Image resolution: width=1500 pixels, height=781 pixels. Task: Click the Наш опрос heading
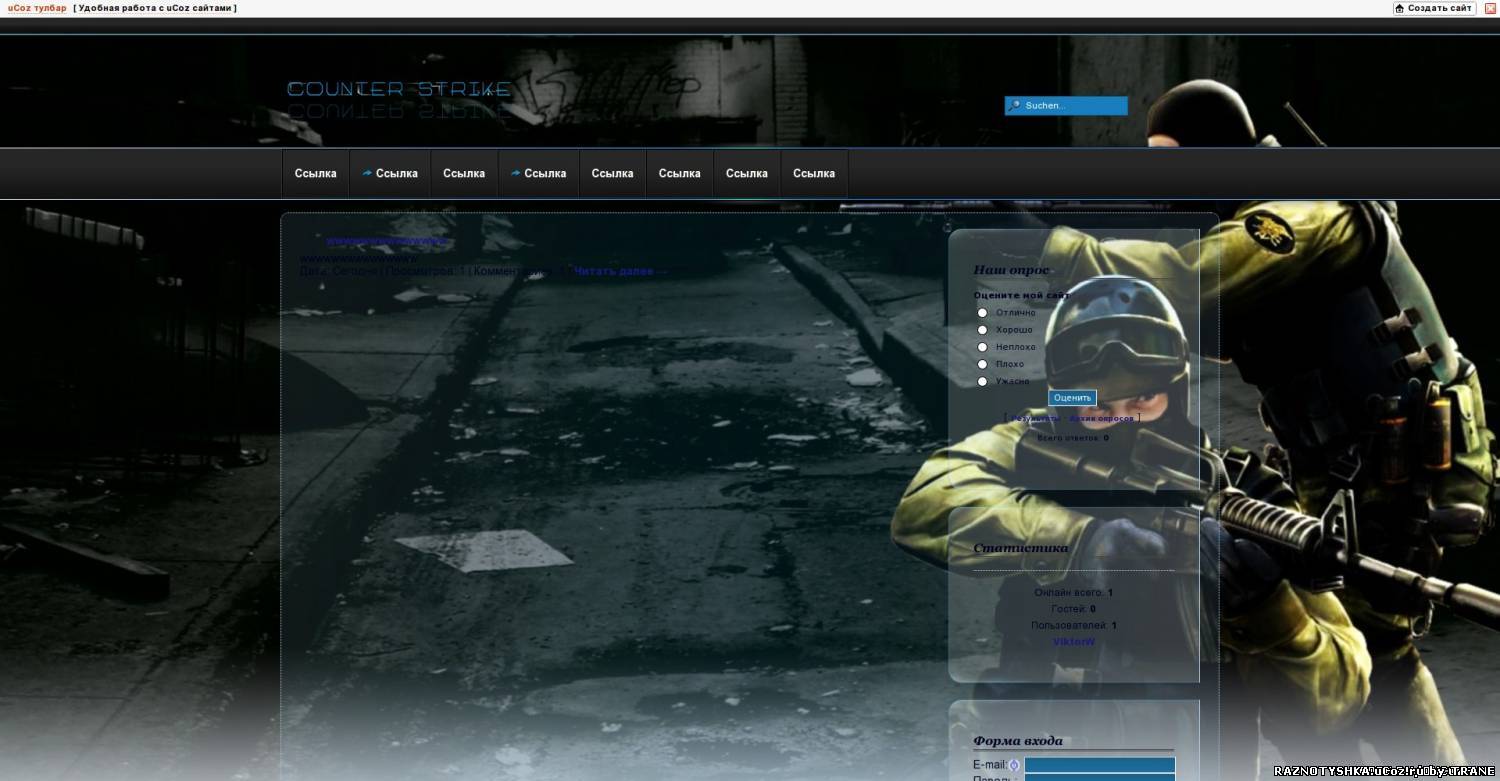pyautogui.click(x=1011, y=270)
